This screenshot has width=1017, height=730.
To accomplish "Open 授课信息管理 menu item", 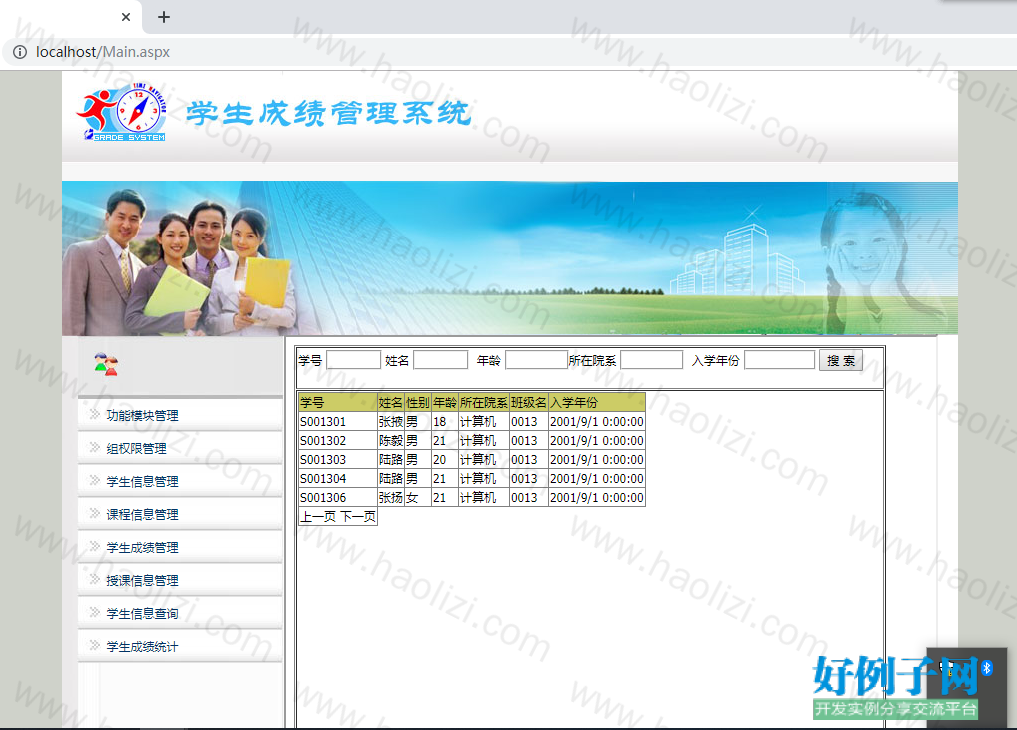I will pyautogui.click(x=142, y=581).
